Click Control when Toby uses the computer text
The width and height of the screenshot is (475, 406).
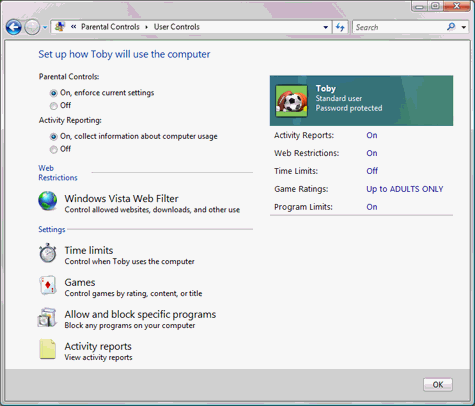point(129,261)
